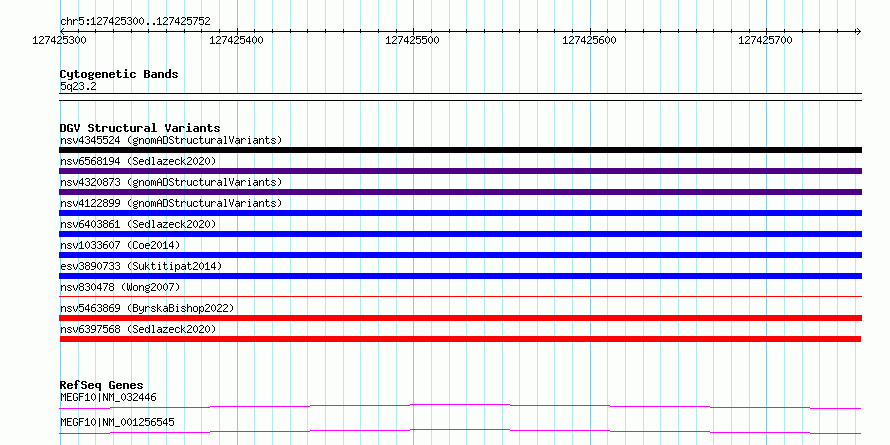
Task: Click the 127425400 ruler position
Action: 236,40
